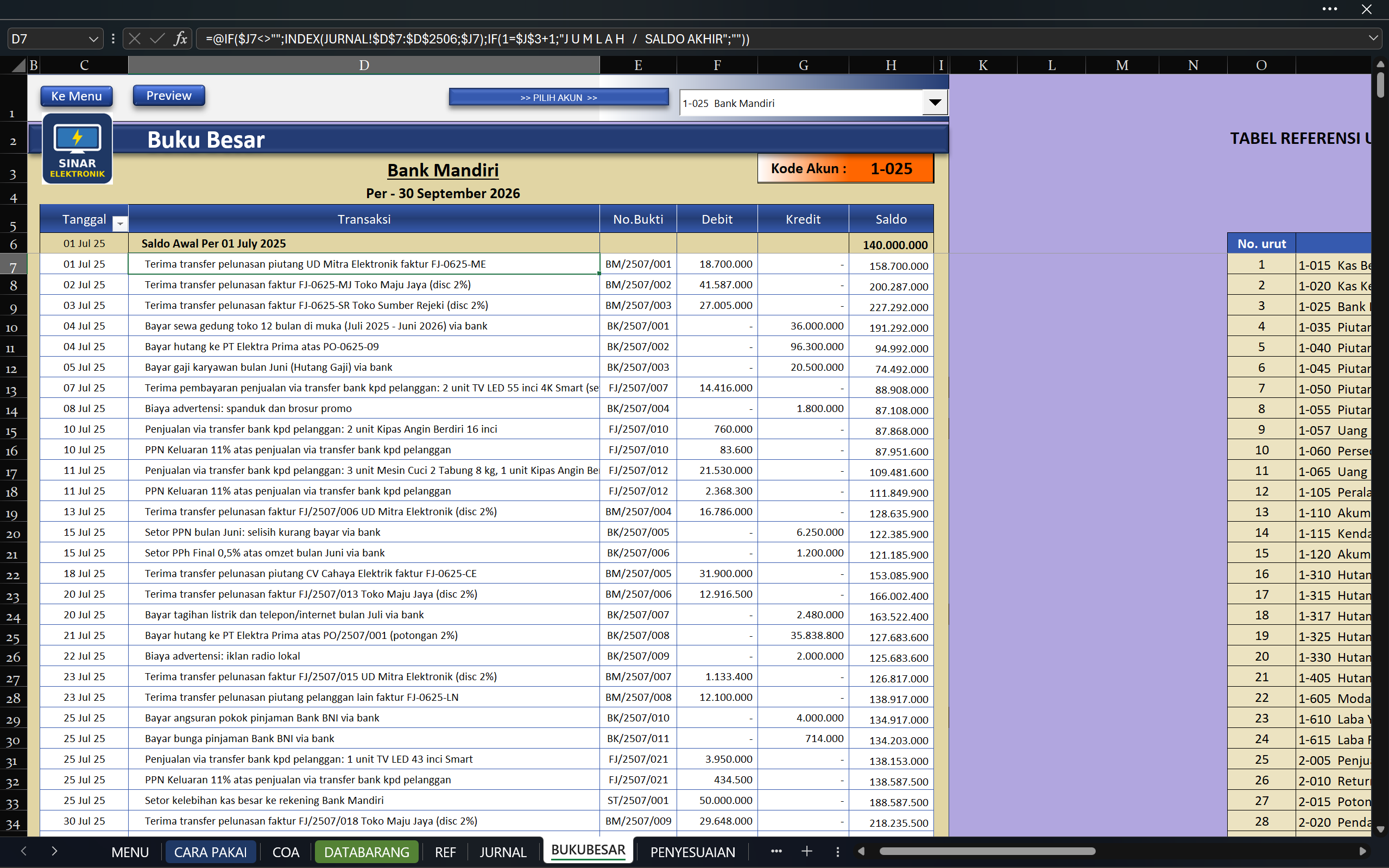Click the Kode Akun 1-025 box
Viewport: 1389px width, 868px height.
click(x=845, y=169)
